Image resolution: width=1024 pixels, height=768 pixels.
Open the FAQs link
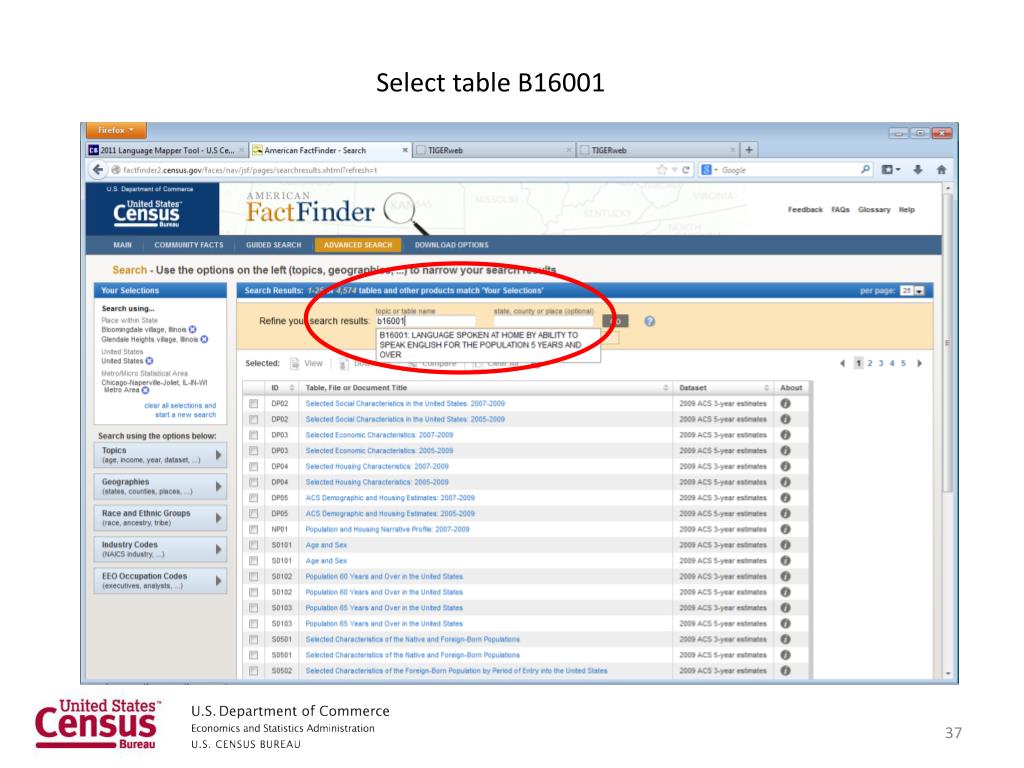[x=840, y=210]
